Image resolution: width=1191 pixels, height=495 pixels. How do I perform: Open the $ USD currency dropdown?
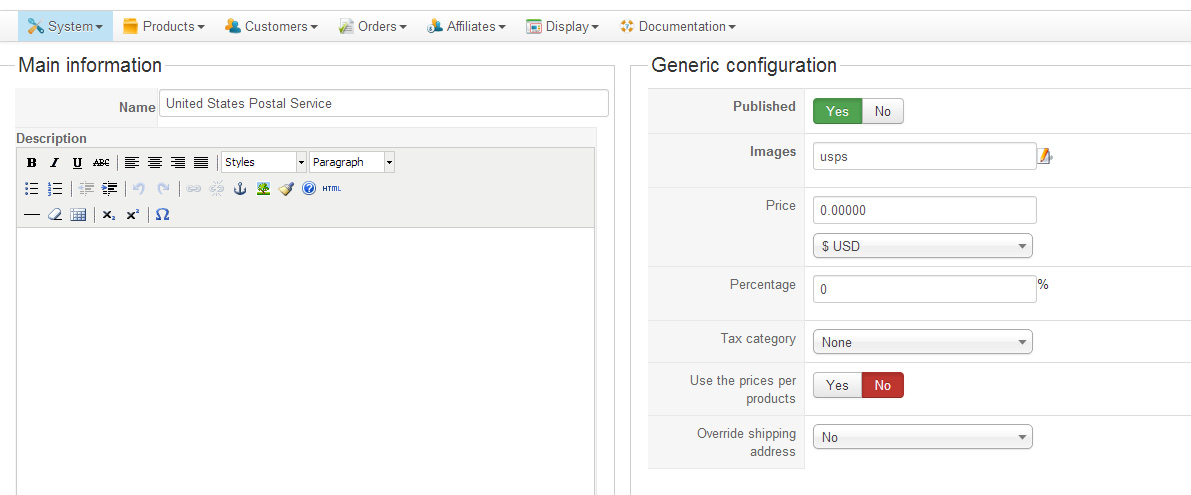coord(922,246)
